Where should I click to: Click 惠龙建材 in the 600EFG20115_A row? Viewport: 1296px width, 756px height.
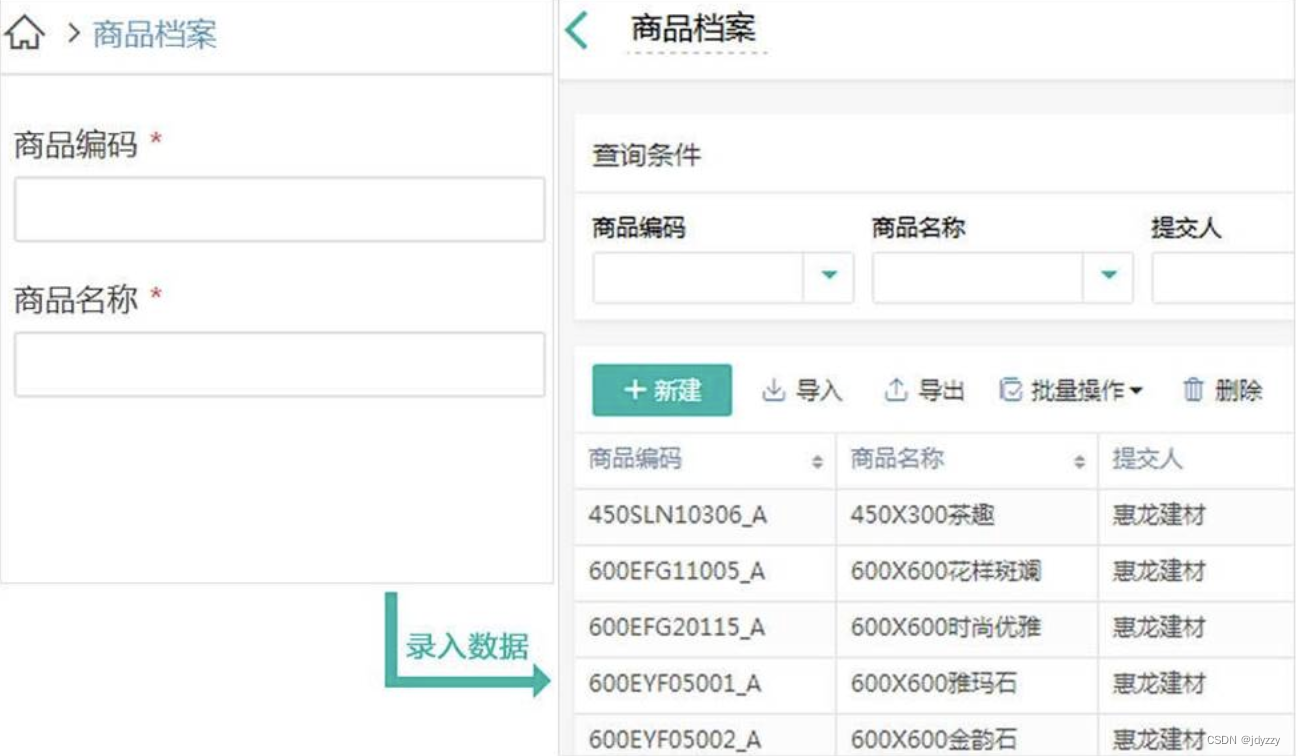[1159, 628]
